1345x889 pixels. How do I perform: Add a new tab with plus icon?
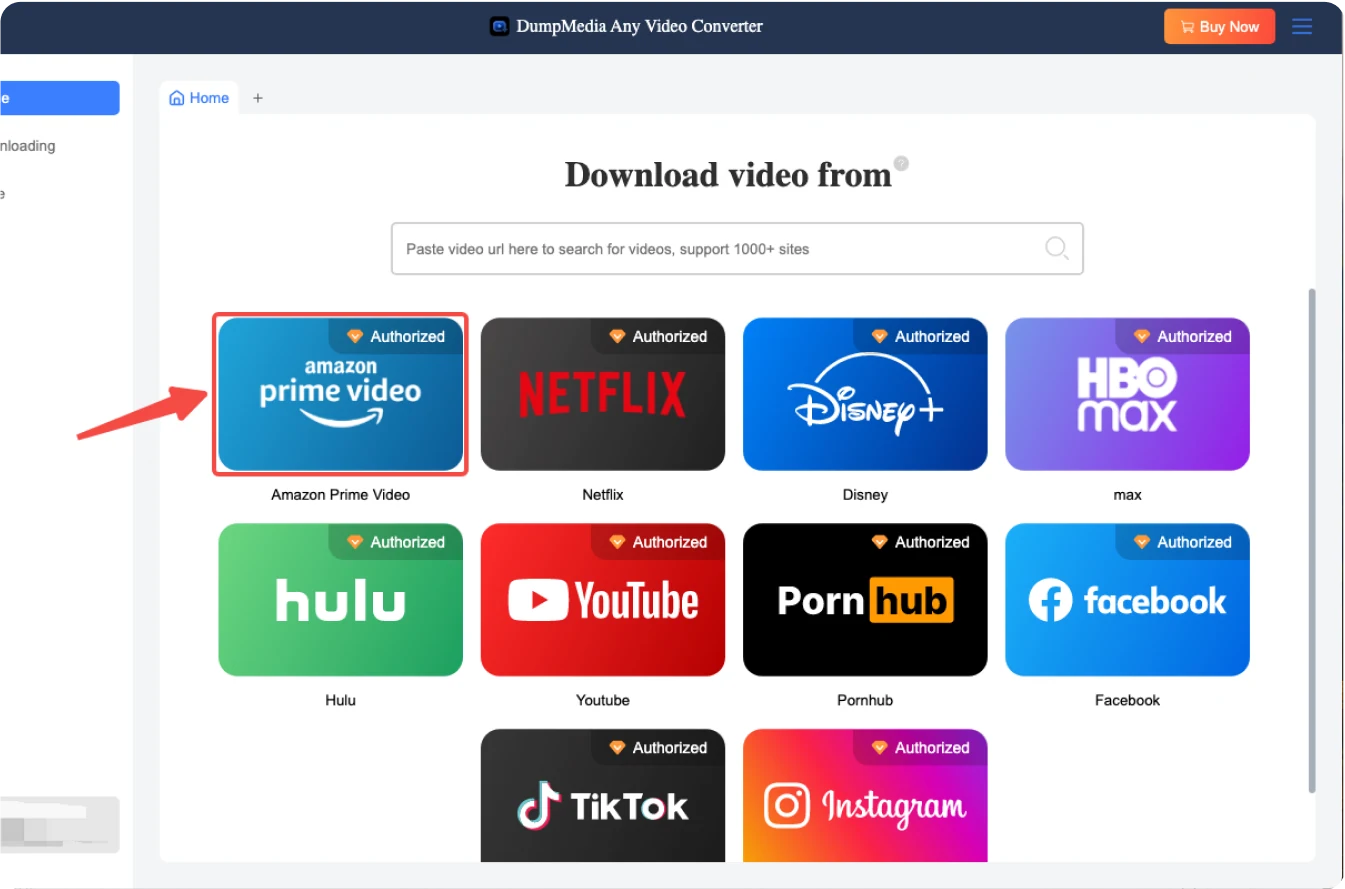(x=257, y=98)
